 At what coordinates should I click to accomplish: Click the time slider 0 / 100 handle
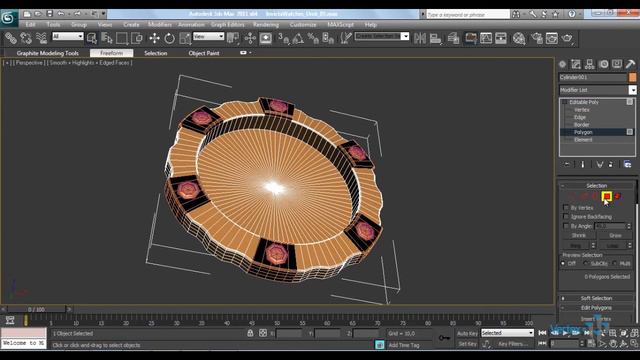(36, 309)
